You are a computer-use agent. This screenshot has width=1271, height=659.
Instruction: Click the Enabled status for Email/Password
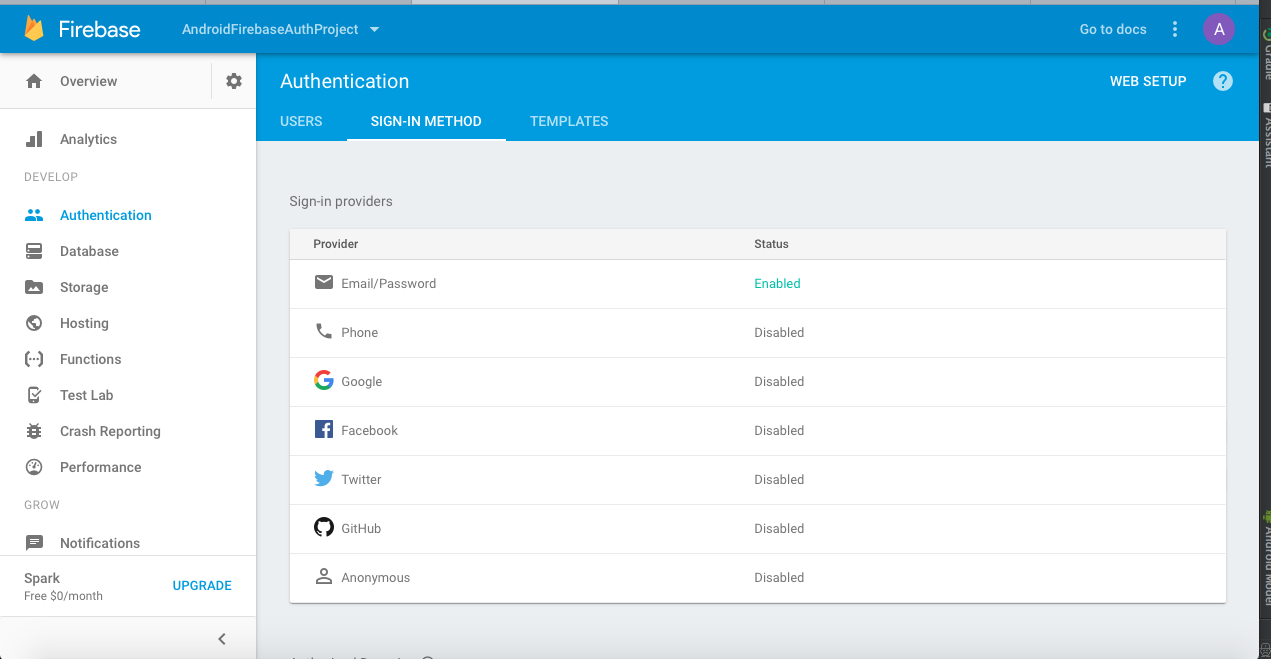click(777, 283)
